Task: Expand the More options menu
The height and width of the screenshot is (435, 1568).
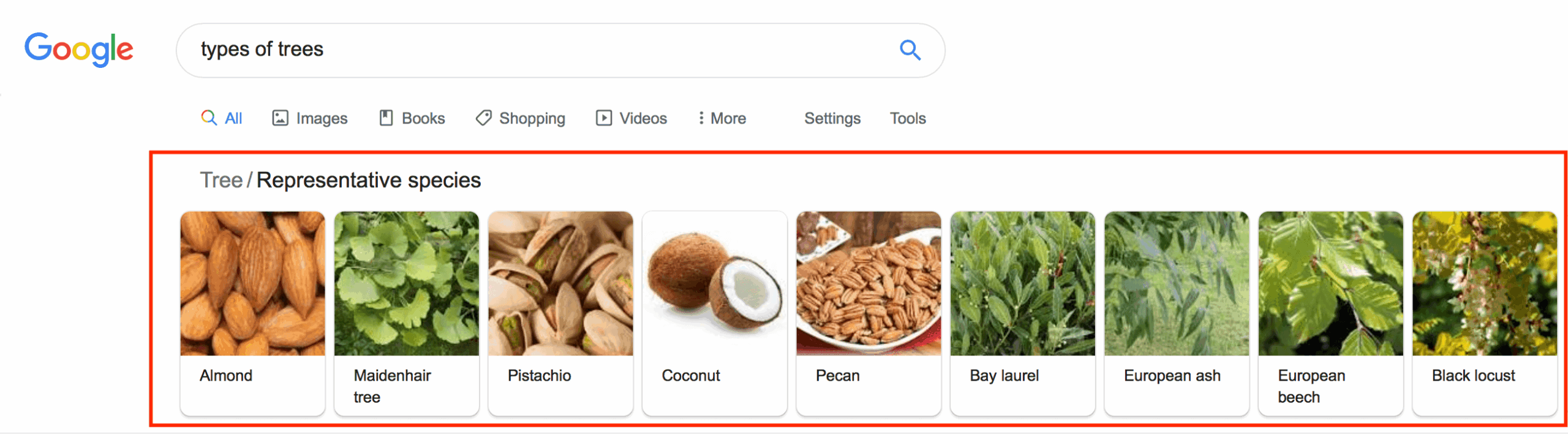Action: (x=722, y=118)
